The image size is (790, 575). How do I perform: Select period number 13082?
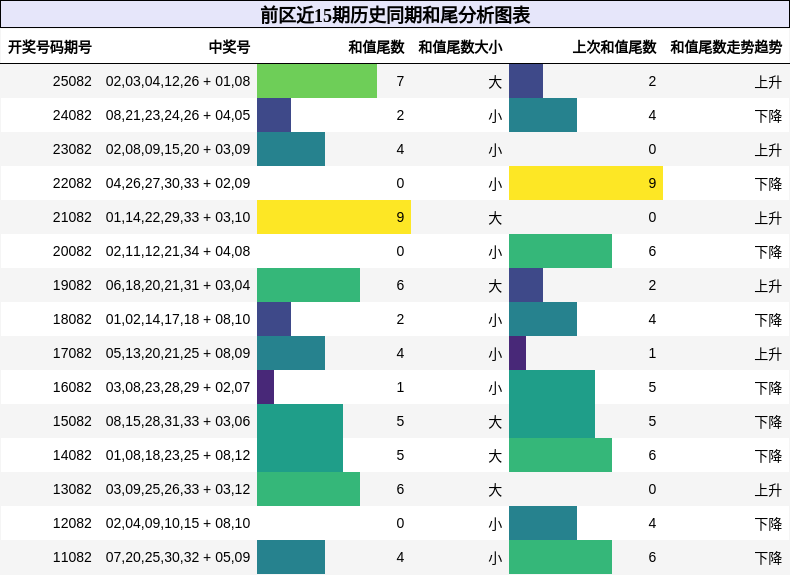click(x=72, y=489)
